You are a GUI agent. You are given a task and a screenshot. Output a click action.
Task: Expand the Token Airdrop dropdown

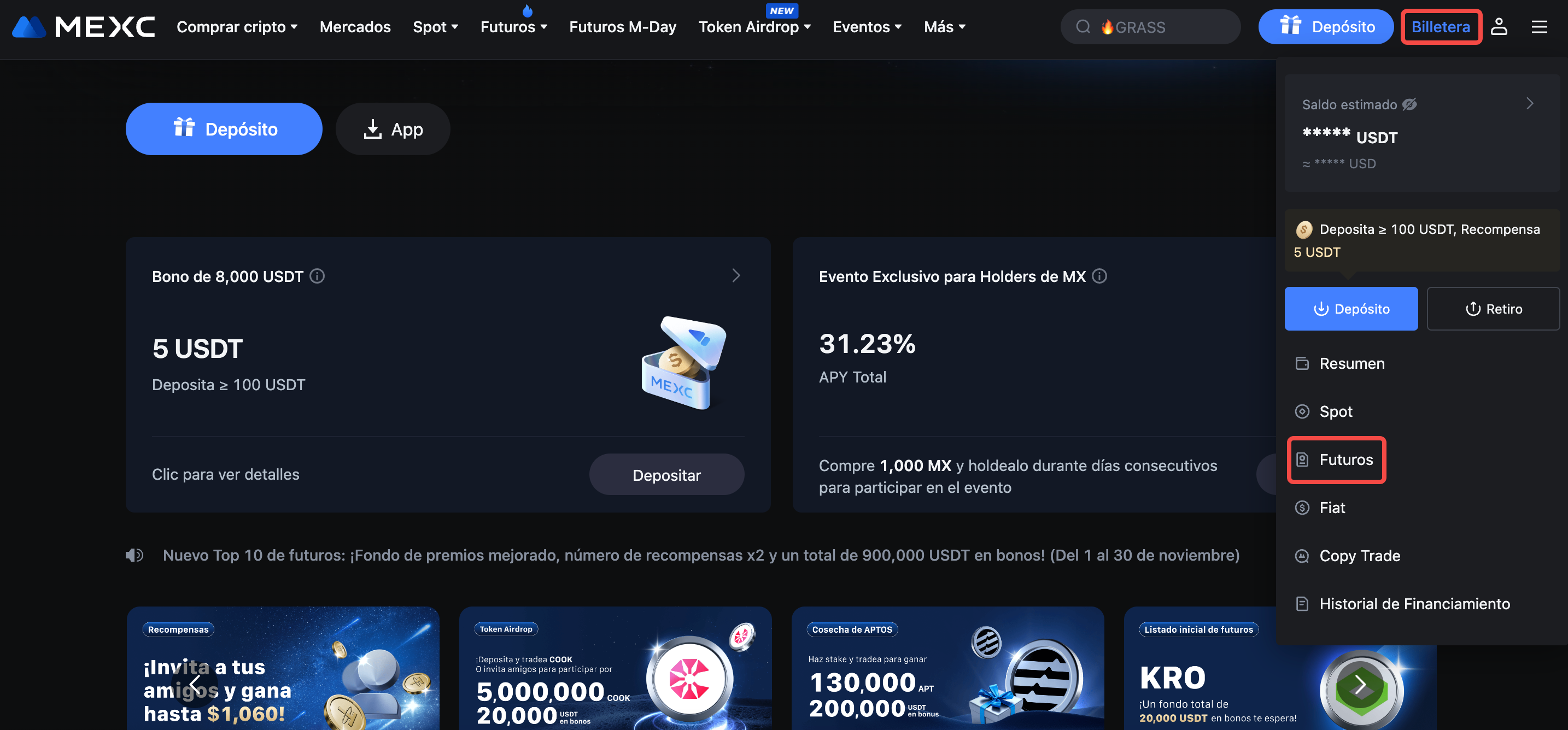coord(754,27)
